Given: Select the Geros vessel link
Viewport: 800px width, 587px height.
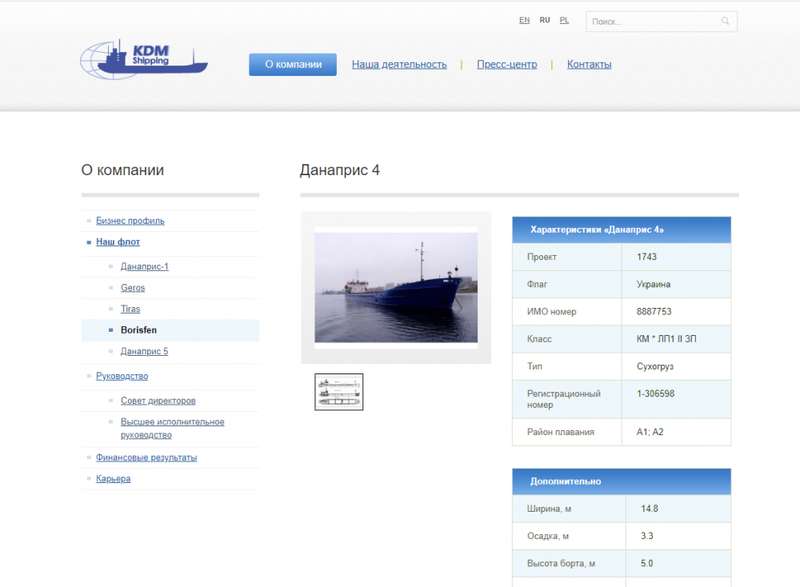Looking at the screenshot, I should (132, 288).
